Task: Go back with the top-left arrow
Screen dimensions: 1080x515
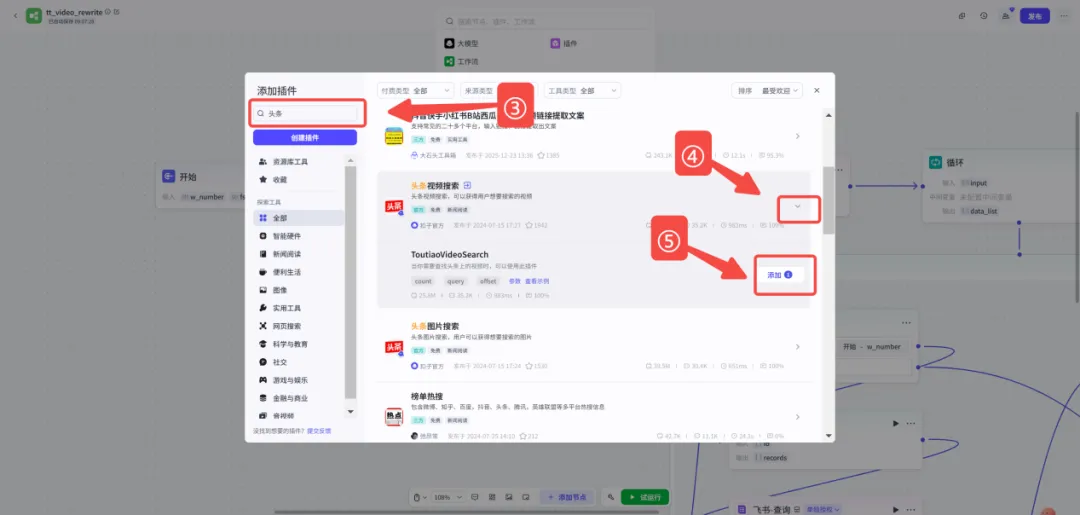Action: tap(15, 15)
